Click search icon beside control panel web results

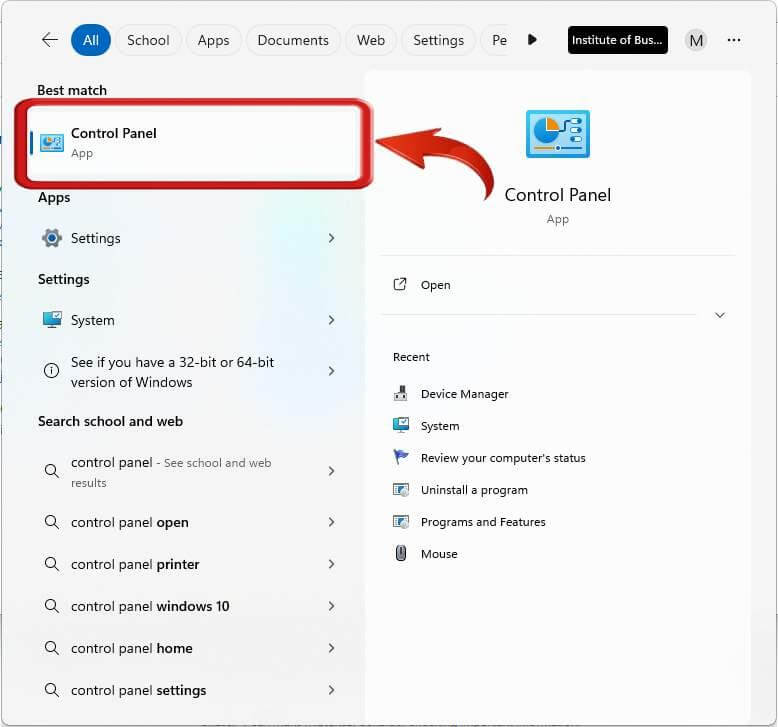[x=52, y=470]
